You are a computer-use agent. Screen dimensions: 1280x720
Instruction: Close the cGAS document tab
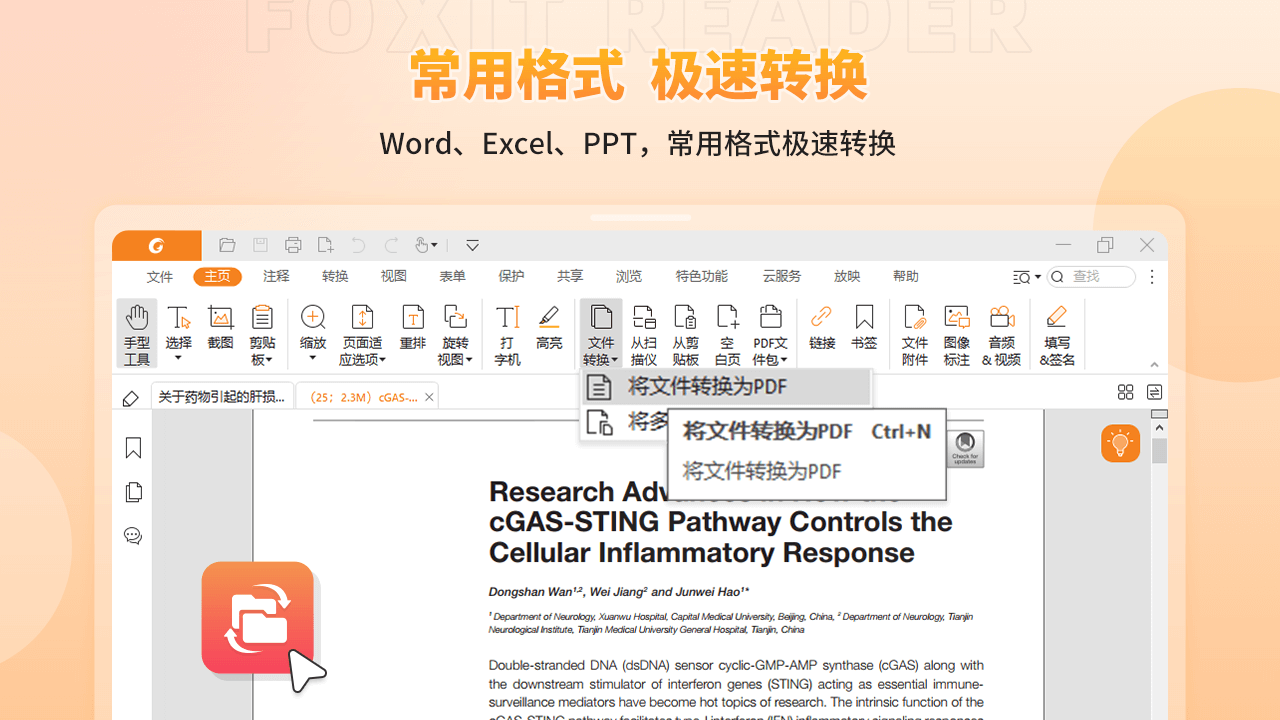point(429,397)
